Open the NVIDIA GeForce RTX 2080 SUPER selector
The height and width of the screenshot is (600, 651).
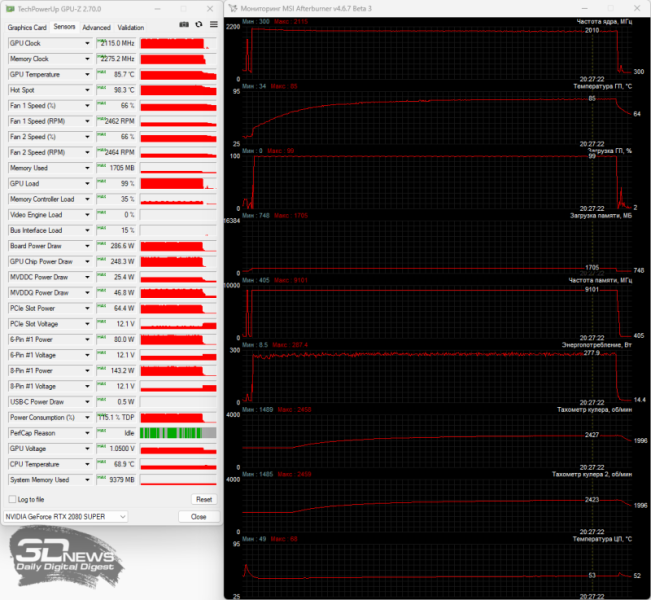pos(66,517)
